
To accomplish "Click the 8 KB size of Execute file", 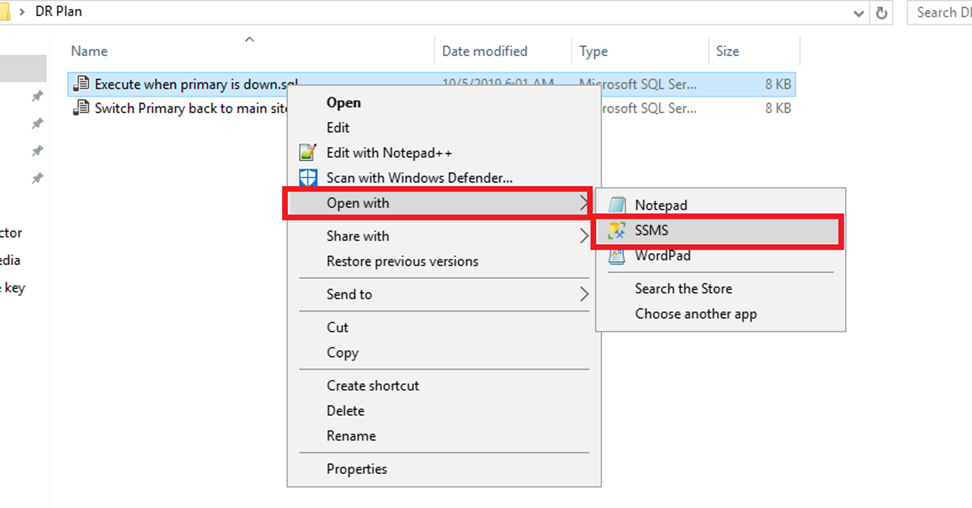I will pyautogui.click(x=777, y=84).
